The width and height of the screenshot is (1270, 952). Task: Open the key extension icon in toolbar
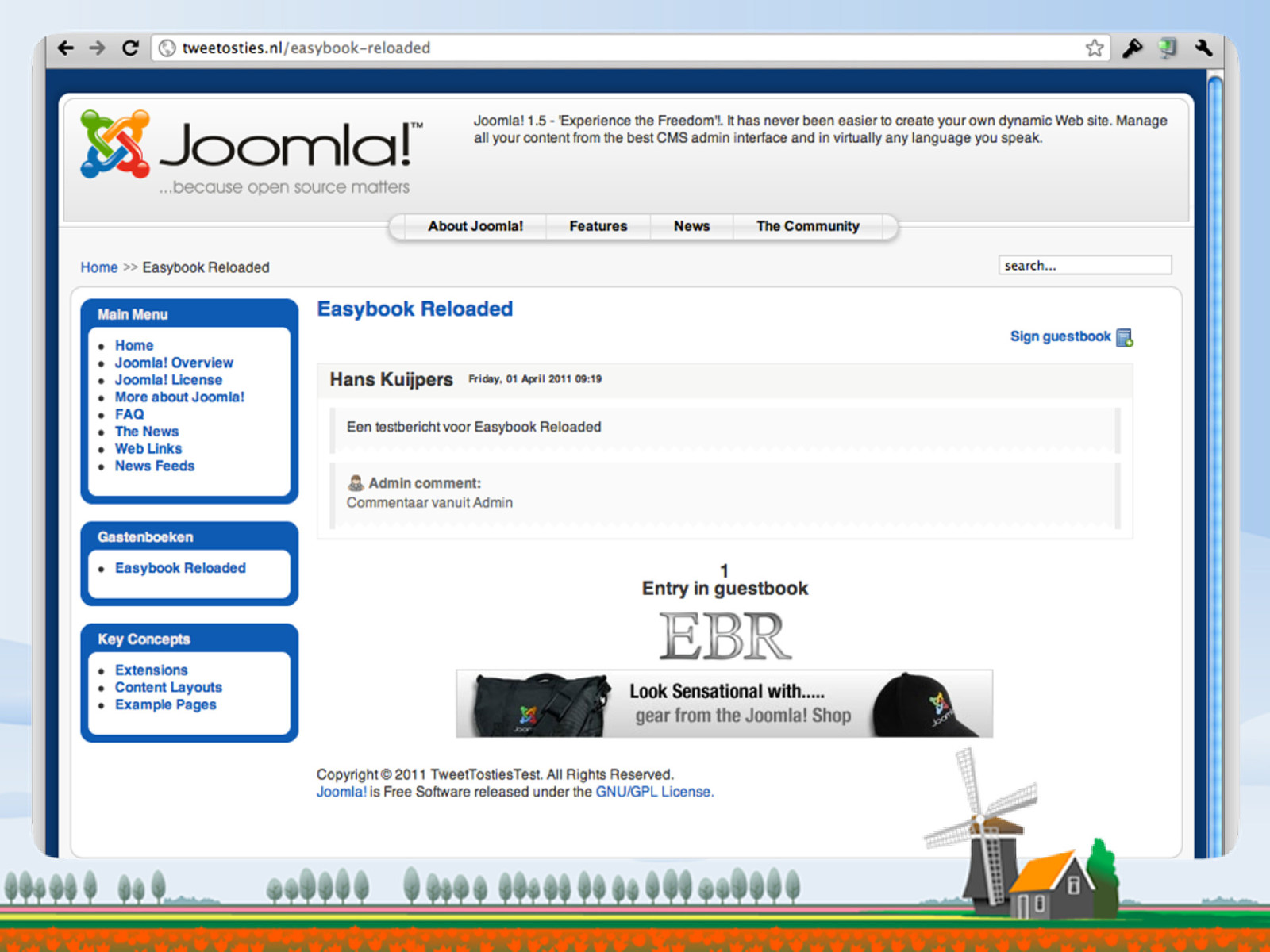point(1132,48)
